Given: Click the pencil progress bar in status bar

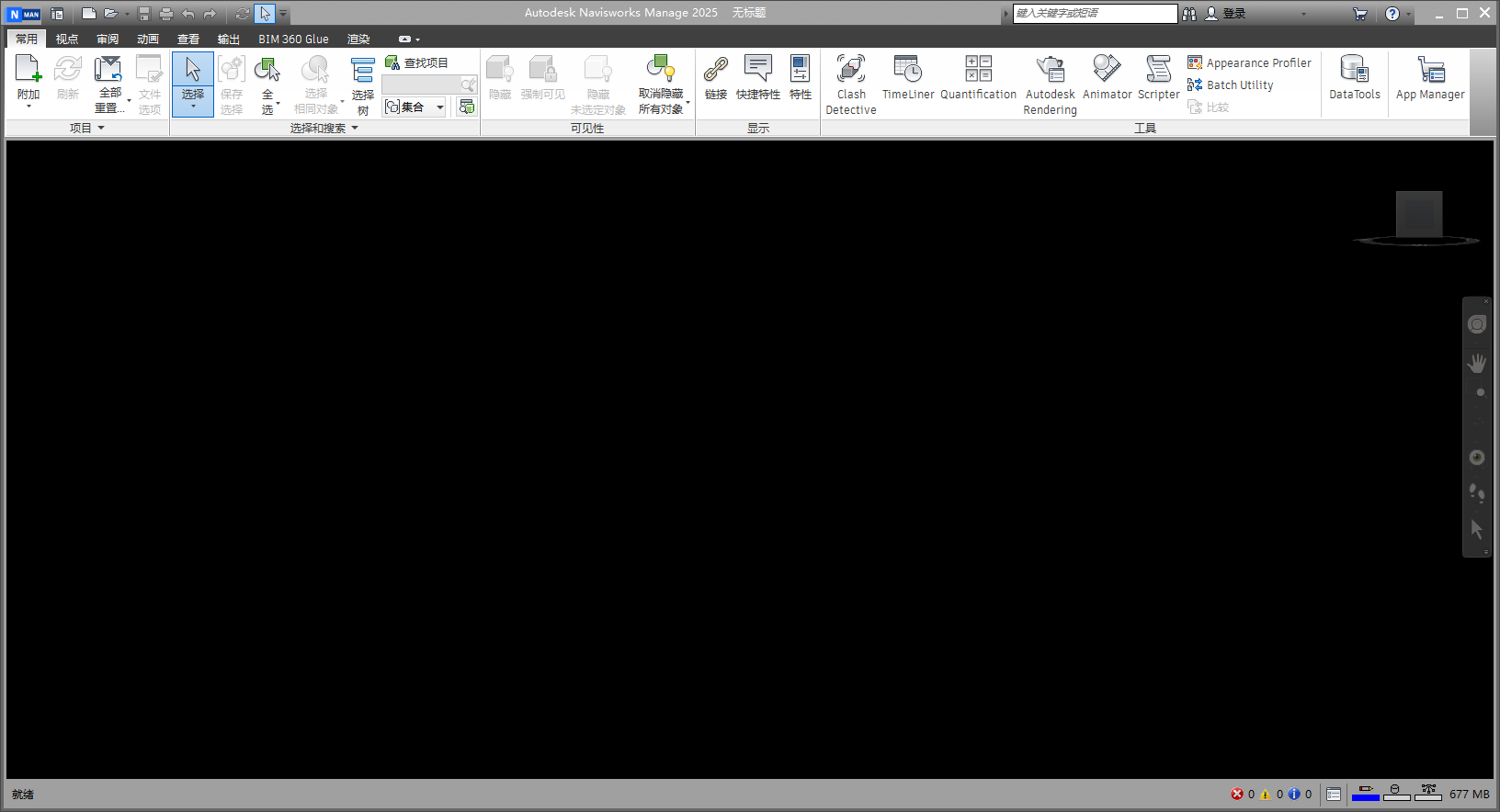Looking at the screenshot, I should (x=1366, y=793).
